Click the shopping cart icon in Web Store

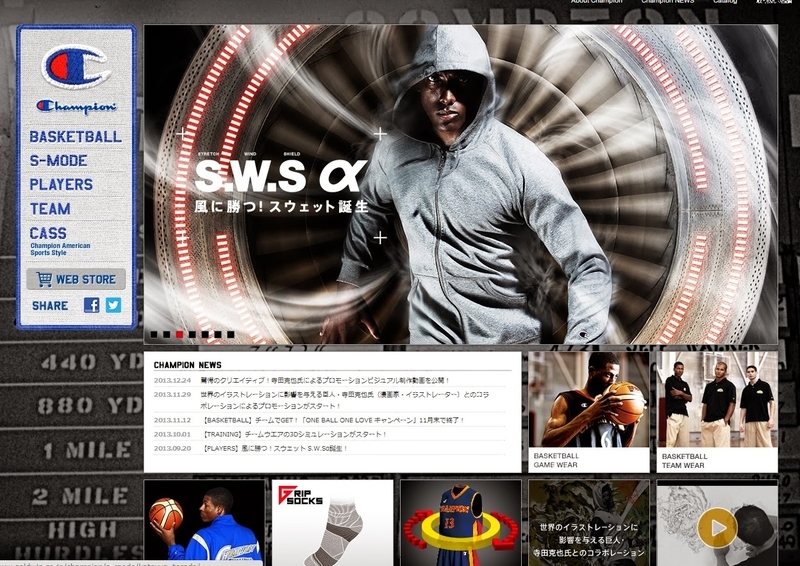pyautogui.click(x=44, y=279)
